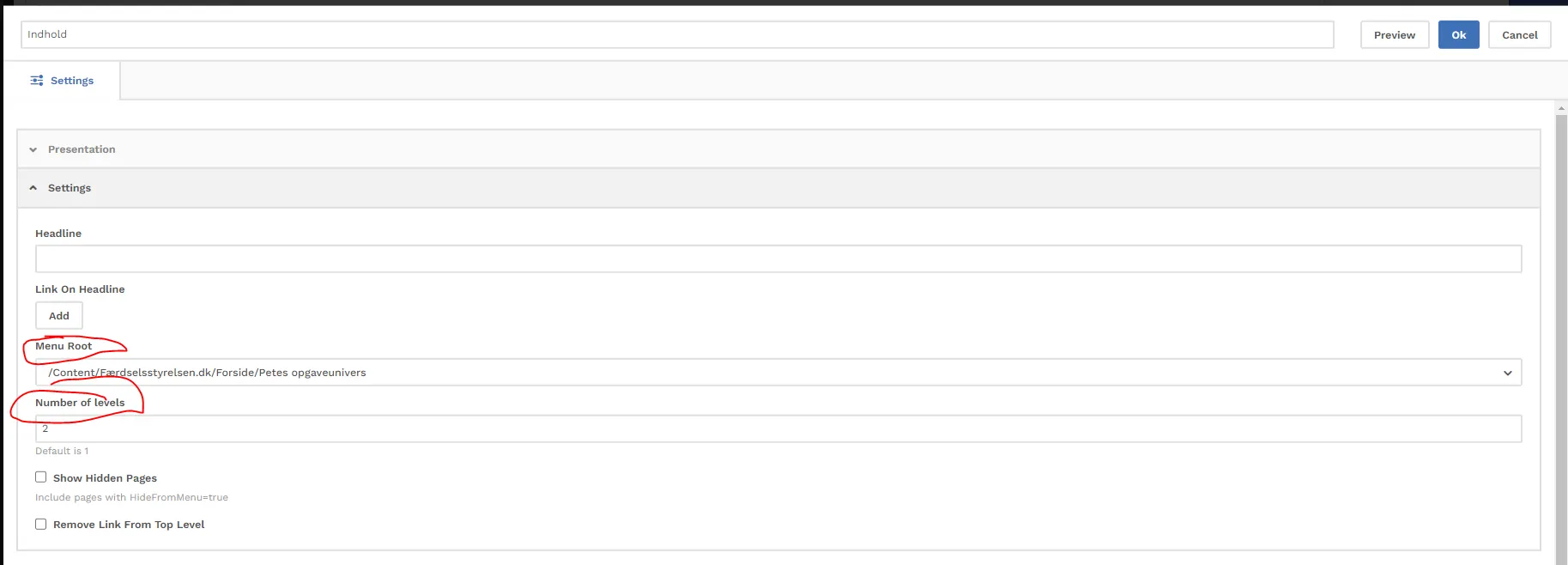Screen dimensions: 1568x565
Task: Switch to the Settings tab
Action: pos(71,81)
